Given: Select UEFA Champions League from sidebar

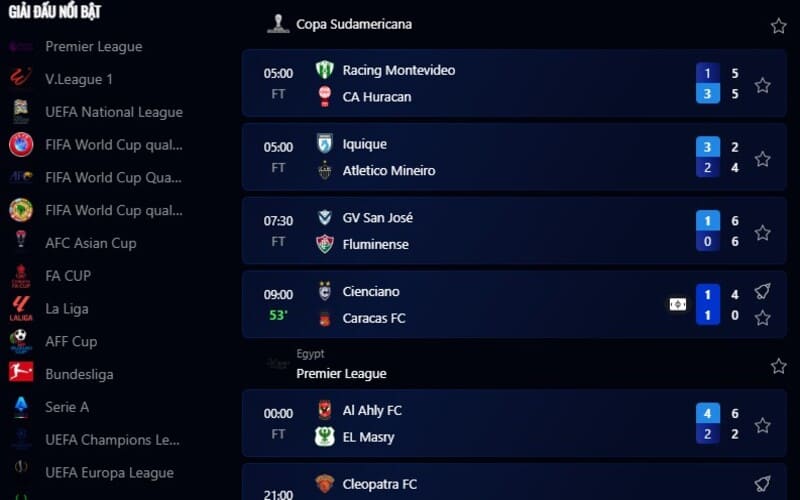Looking at the screenshot, I should tap(112, 440).
